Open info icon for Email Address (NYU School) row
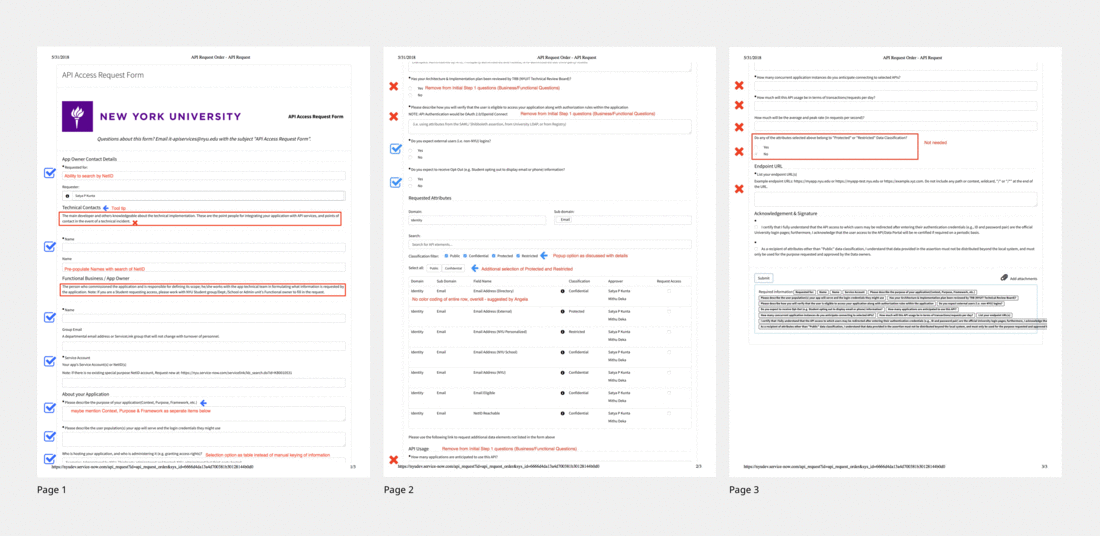This screenshot has width=1100, height=536. click(x=563, y=351)
